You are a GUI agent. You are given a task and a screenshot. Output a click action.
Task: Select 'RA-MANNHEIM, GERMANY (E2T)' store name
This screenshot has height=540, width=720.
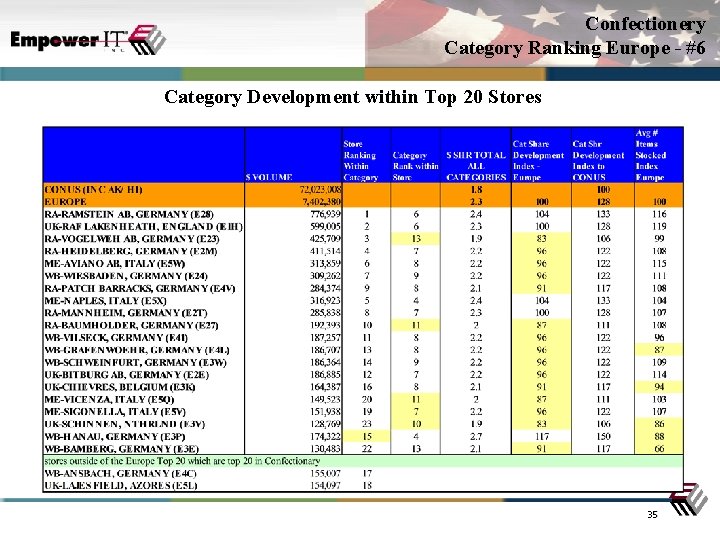(126, 313)
